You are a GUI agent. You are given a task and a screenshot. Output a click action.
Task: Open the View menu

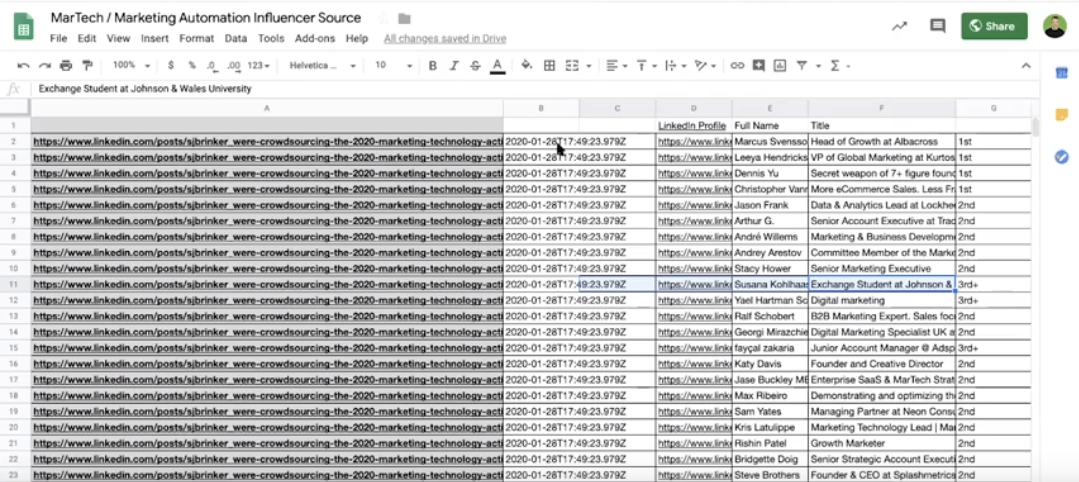(x=118, y=39)
